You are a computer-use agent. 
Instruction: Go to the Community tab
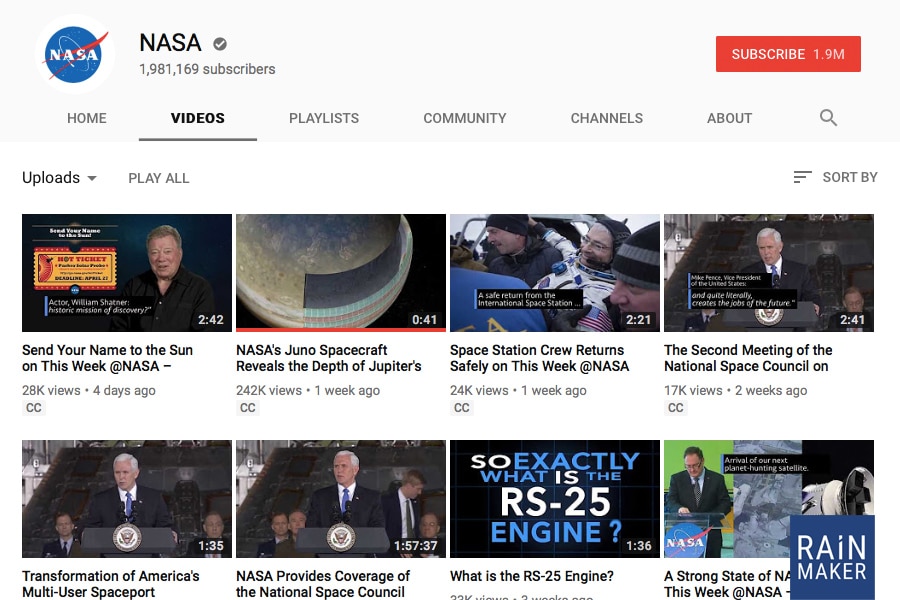(x=464, y=118)
